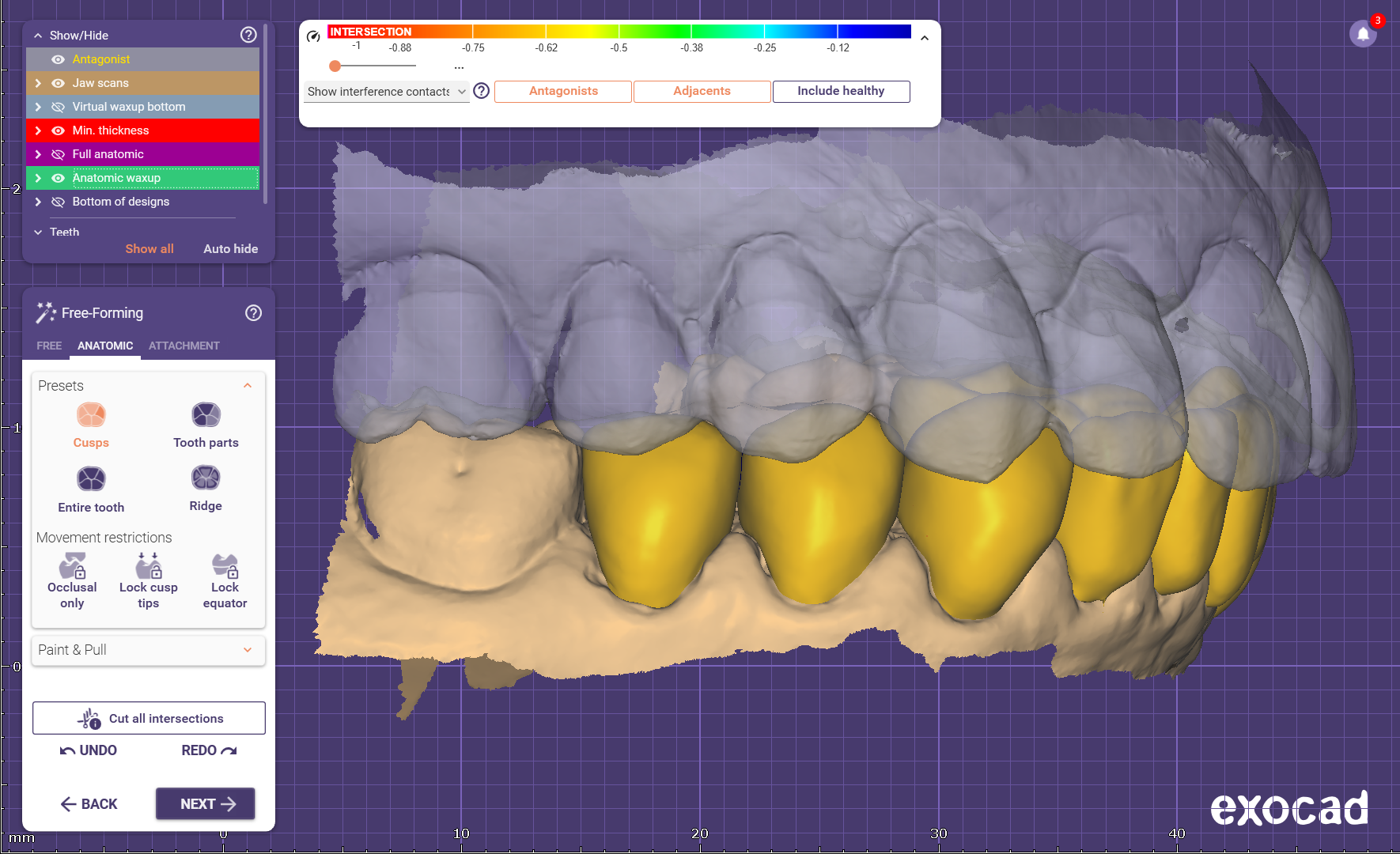The image size is (1400, 854).
Task: Choose the Entire tooth preset icon
Action: [91, 479]
